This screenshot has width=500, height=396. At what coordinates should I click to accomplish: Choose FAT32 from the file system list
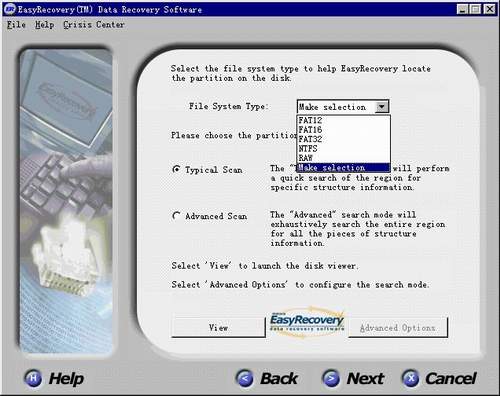(343, 139)
